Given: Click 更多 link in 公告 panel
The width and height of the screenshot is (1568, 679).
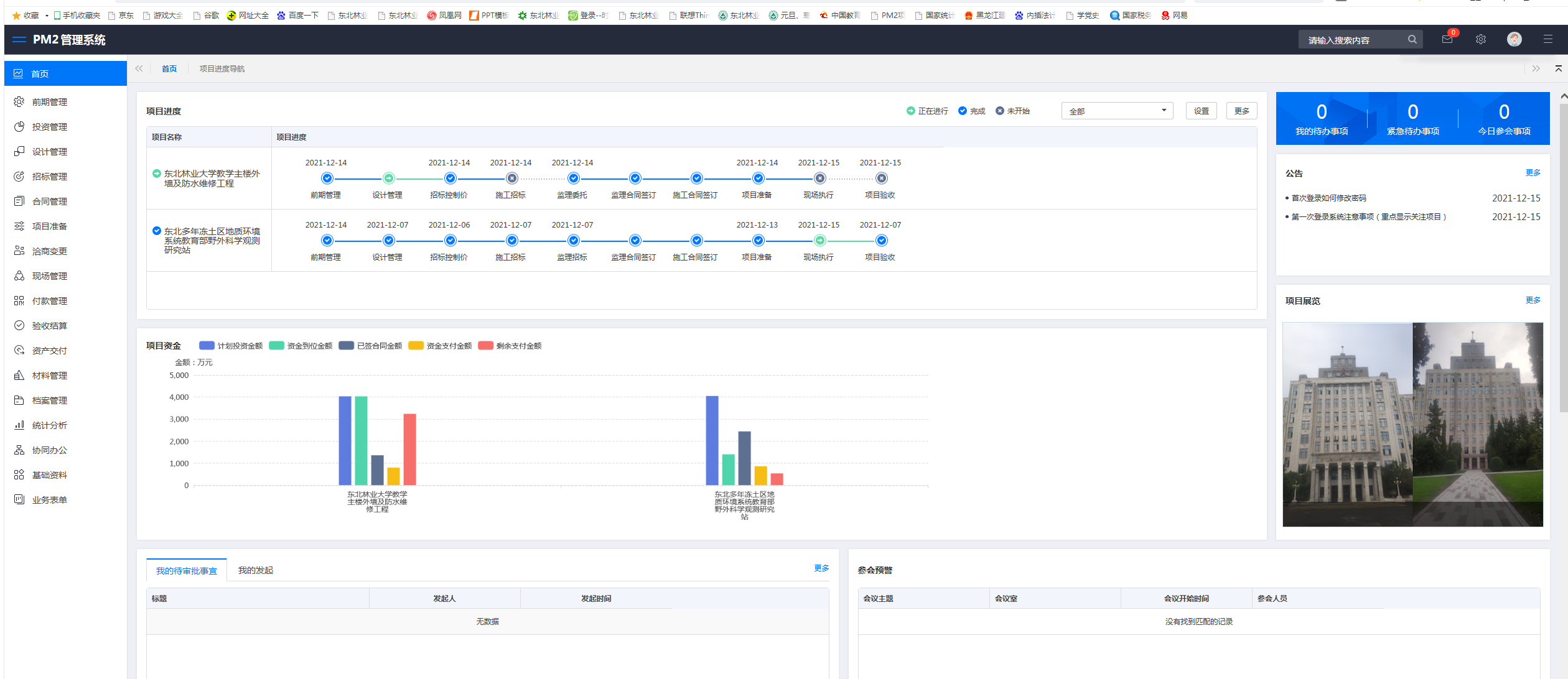Looking at the screenshot, I should pyautogui.click(x=1533, y=173).
